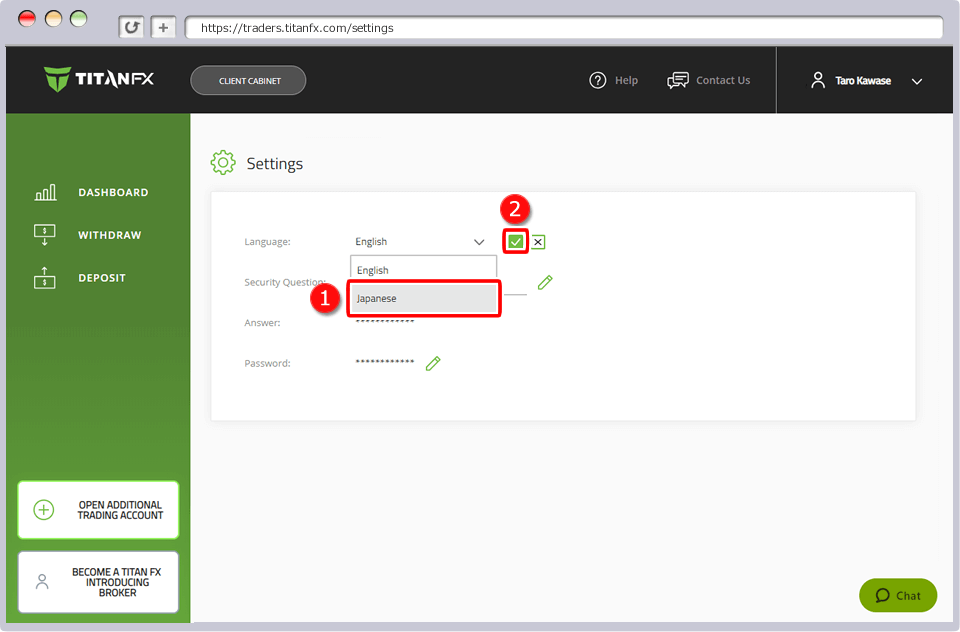Click the Settings gear icon
Image resolution: width=960 pixels, height=632 pixels.
tap(223, 163)
